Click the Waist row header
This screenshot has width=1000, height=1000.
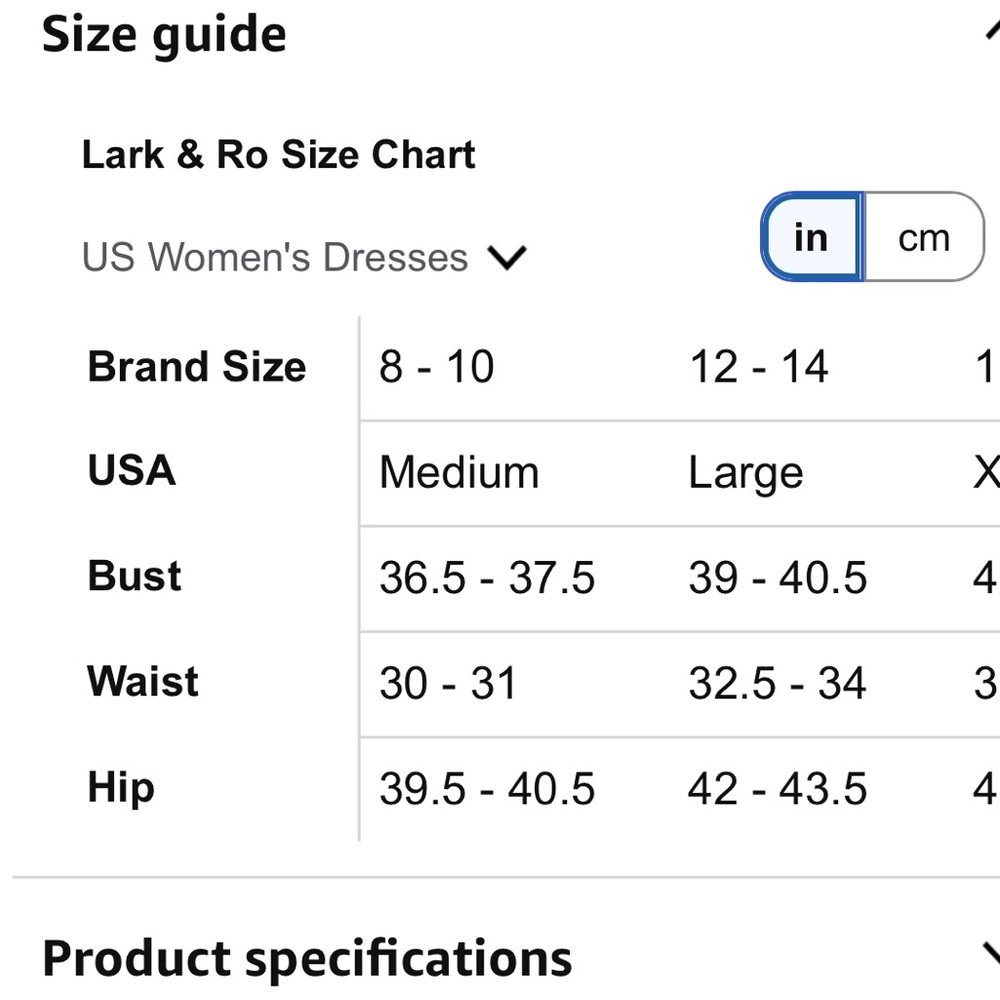(143, 681)
